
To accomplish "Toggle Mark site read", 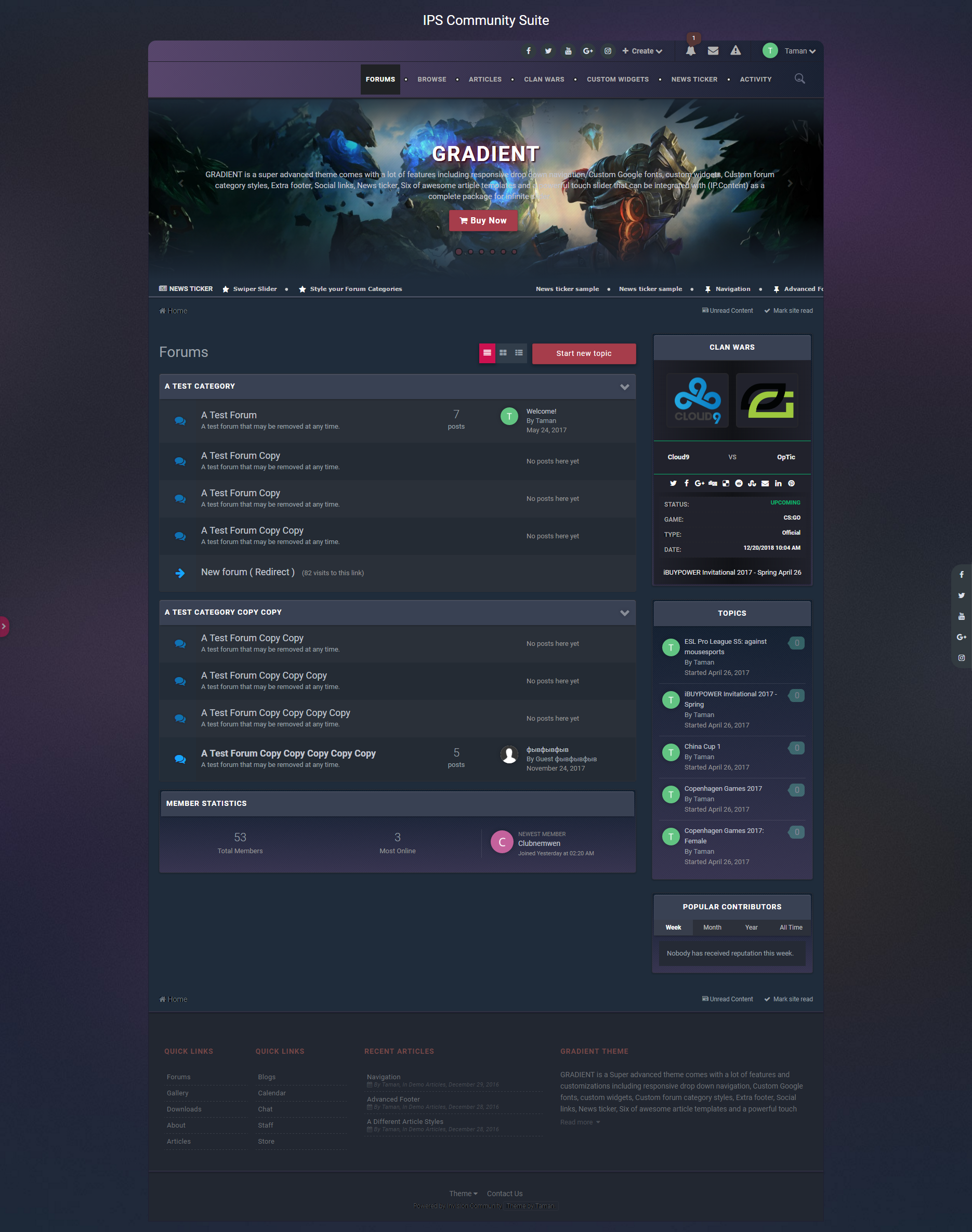I will 788,311.
